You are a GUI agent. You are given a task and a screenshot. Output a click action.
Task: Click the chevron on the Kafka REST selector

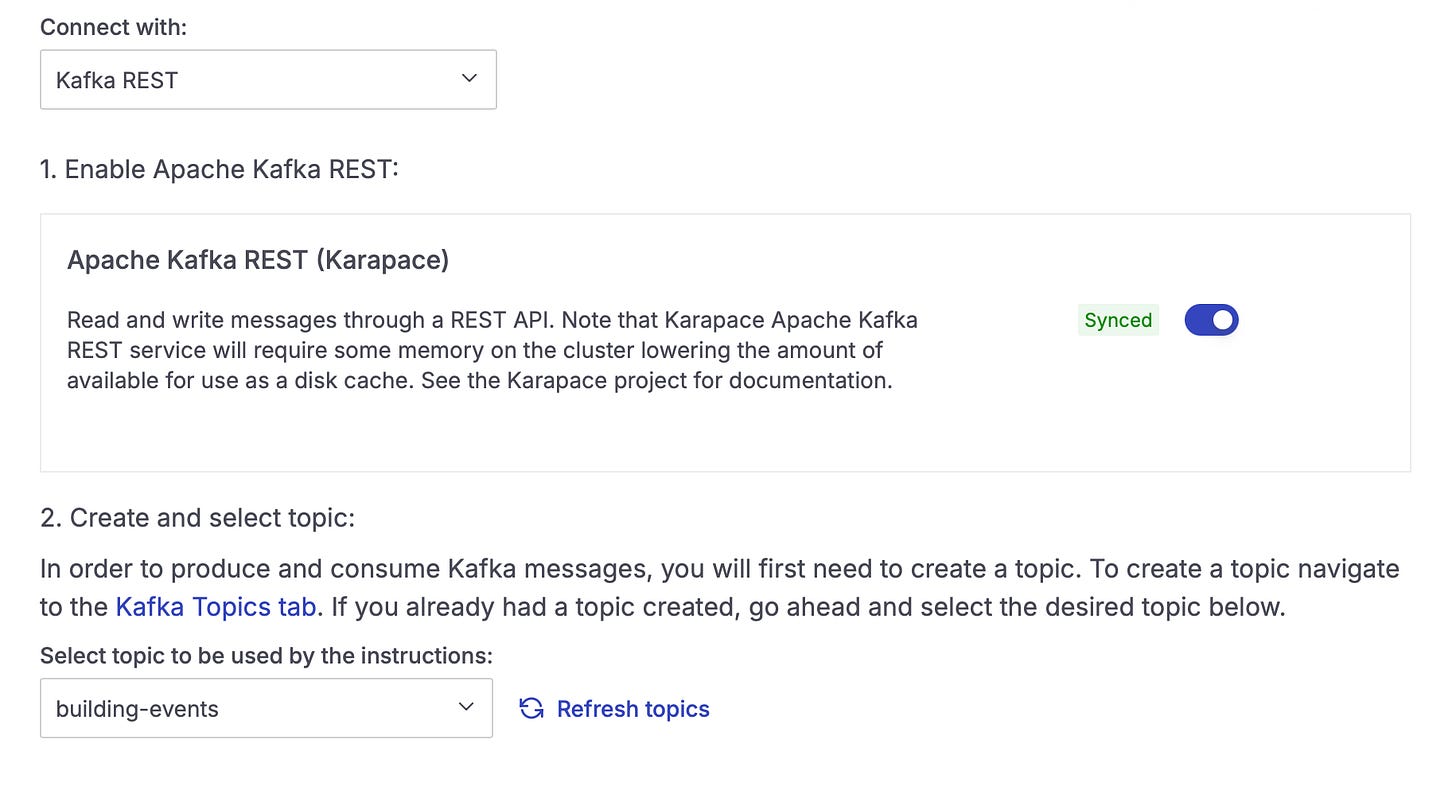(x=469, y=79)
